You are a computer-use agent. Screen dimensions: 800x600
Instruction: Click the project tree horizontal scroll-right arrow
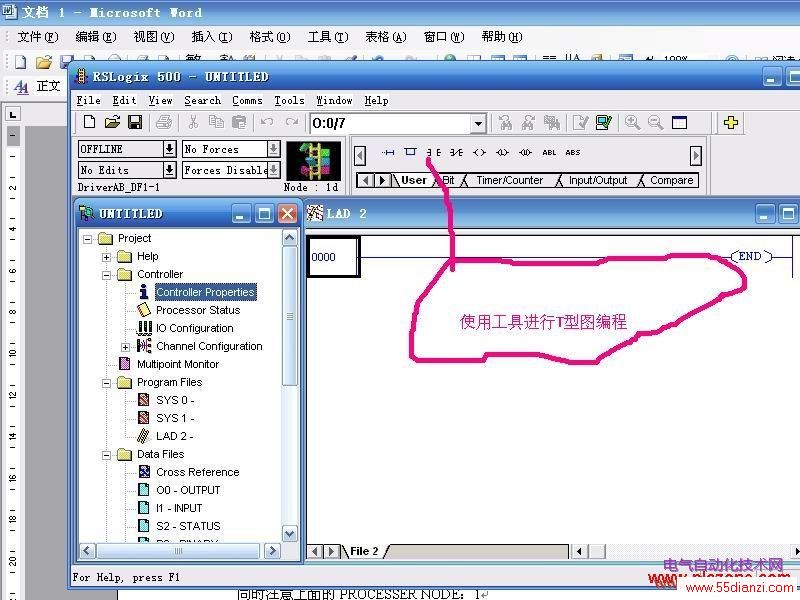click(272, 551)
